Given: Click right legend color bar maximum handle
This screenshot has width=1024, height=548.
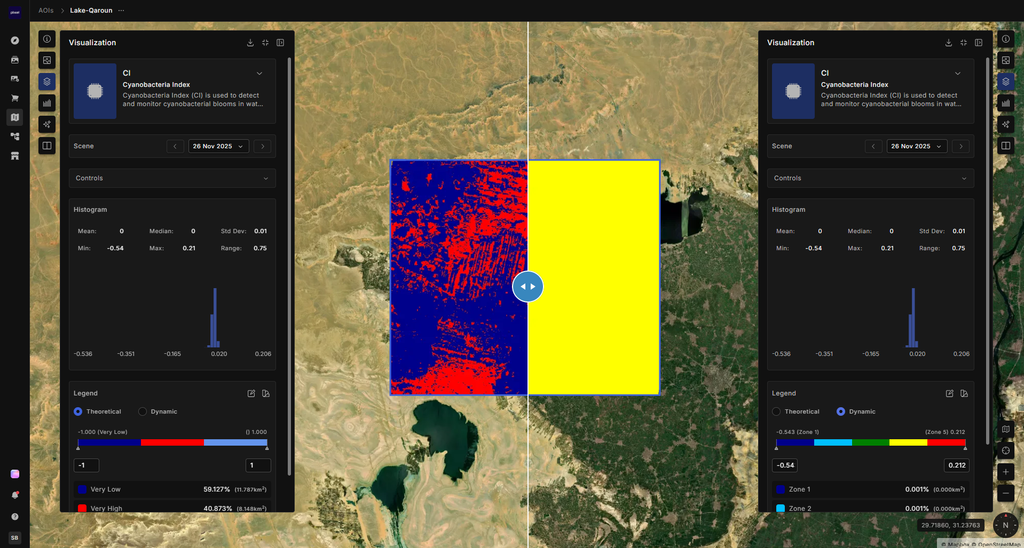Looking at the screenshot, I should coord(965,448).
